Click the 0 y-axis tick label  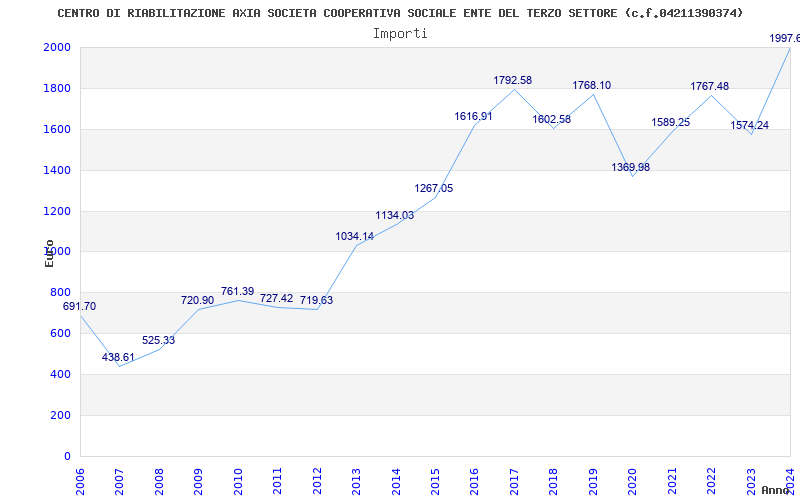(67, 456)
